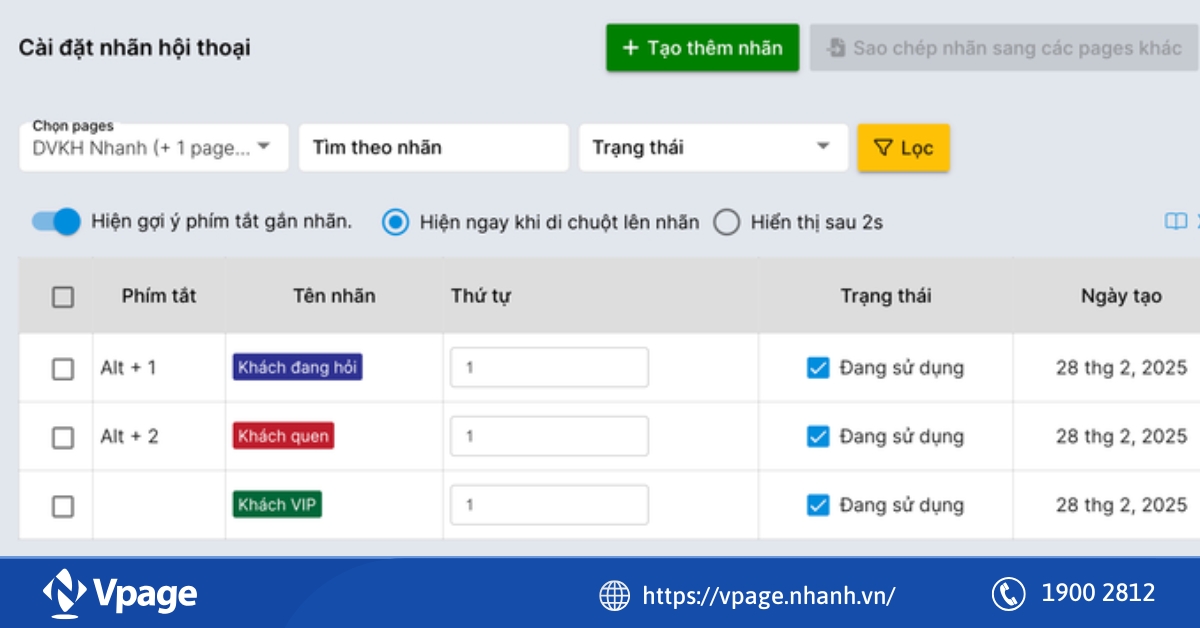Click the Tìm theo nhãn search field
1200x628 pixels.
pyautogui.click(x=433, y=147)
